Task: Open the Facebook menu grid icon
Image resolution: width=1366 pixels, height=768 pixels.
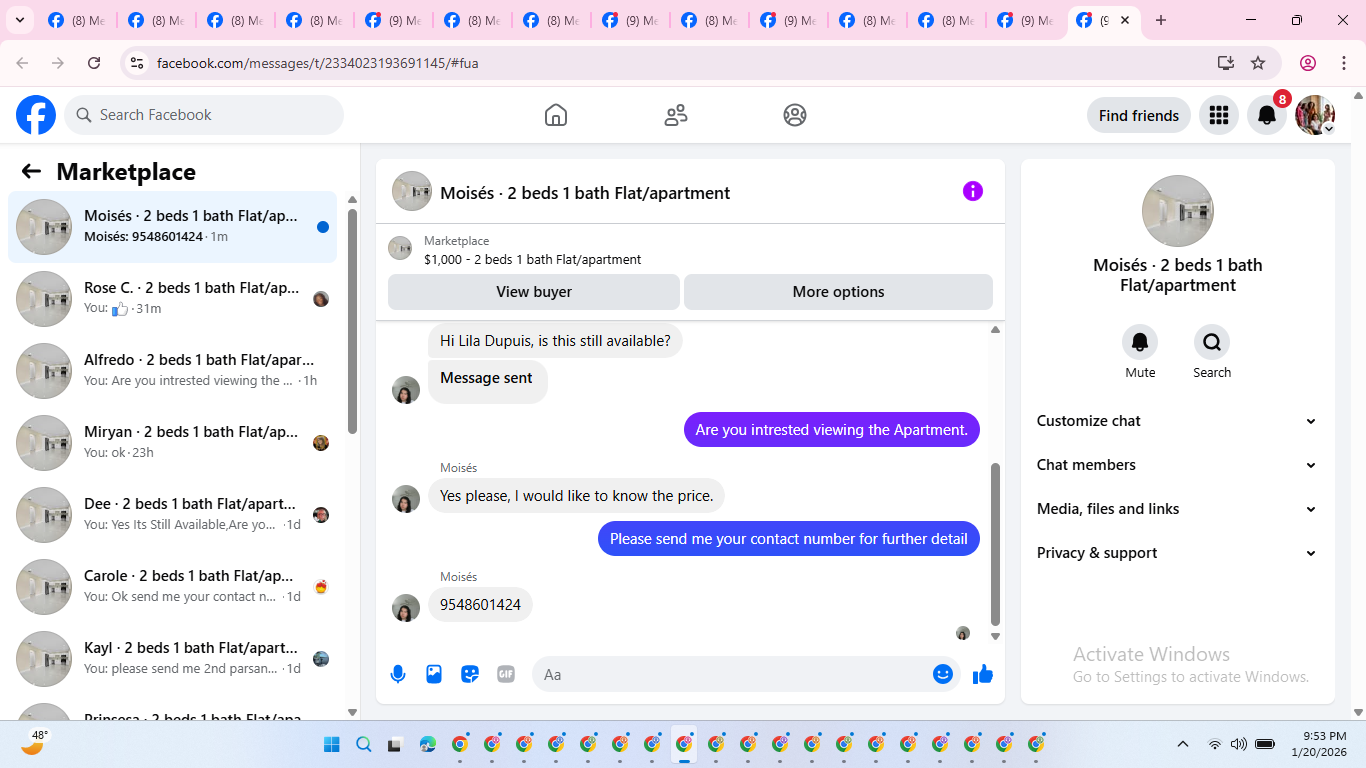Action: 1218,115
